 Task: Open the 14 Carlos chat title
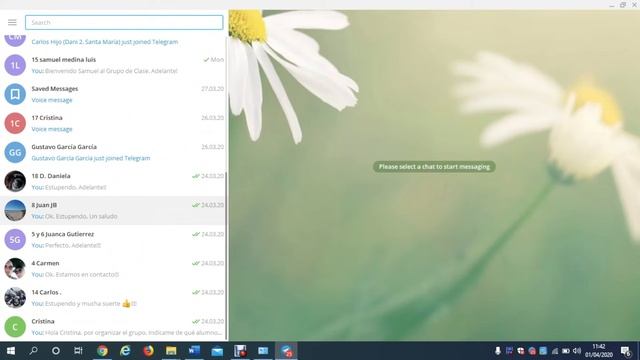(46, 292)
